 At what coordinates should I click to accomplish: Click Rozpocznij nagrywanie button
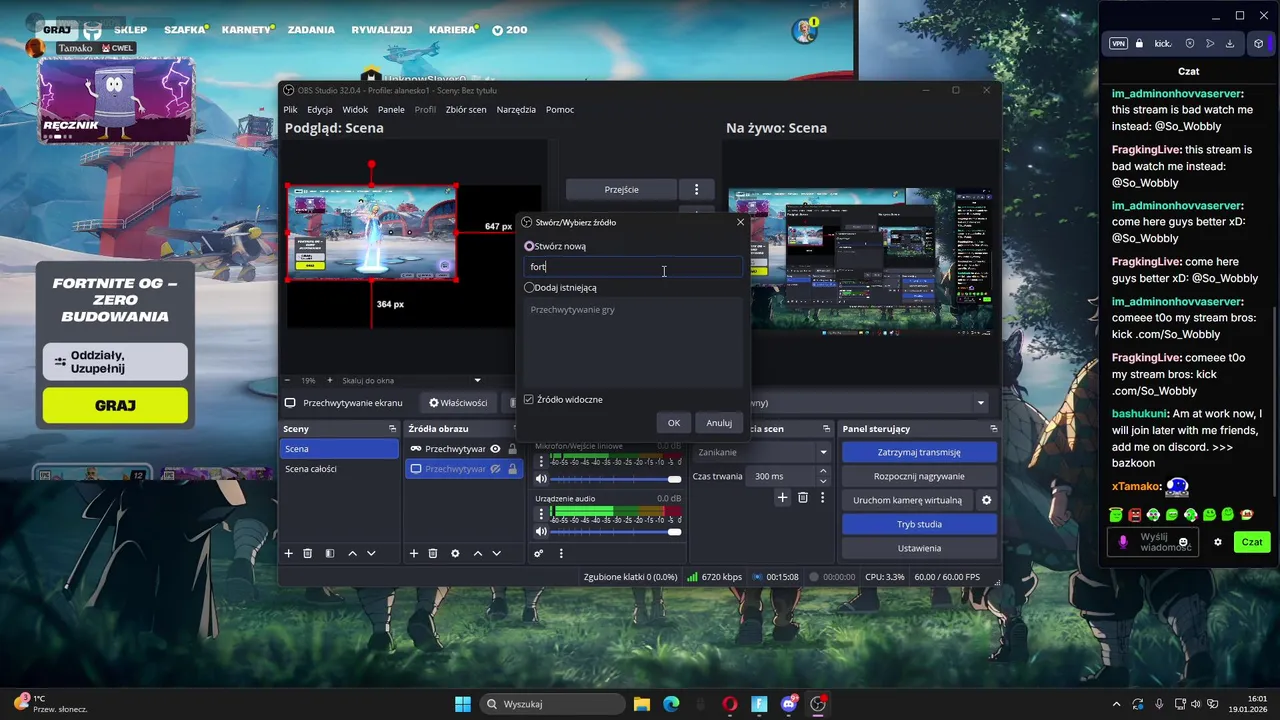coord(919,476)
